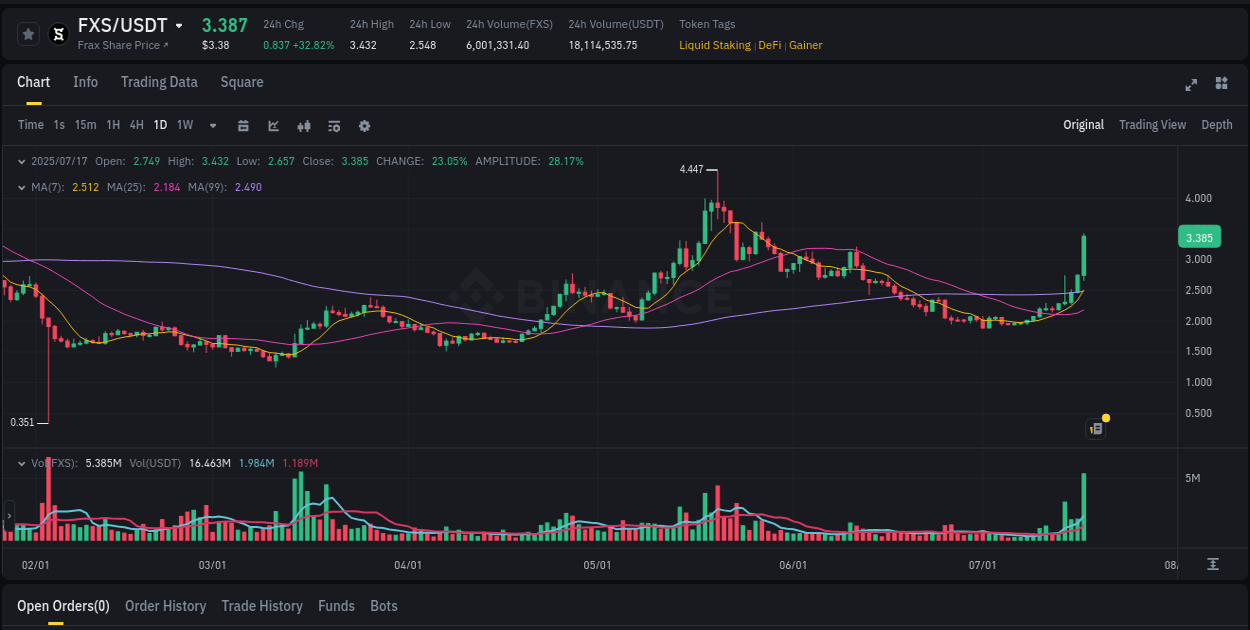Image resolution: width=1250 pixels, height=630 pixels.
Task: Select the line chart style icon
Action: pyautogui.click(x=273, y=125)
